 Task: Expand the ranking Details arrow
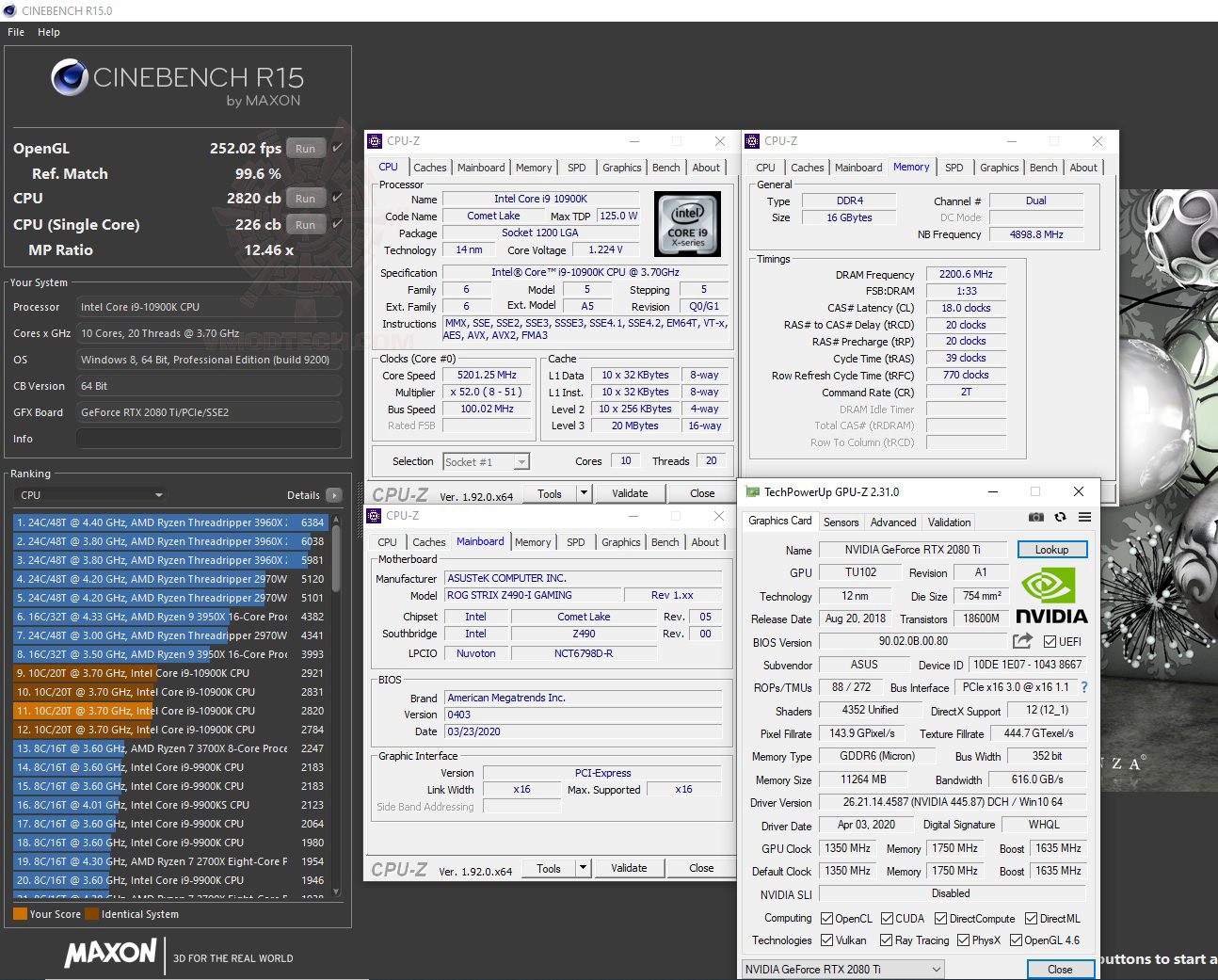333,495
